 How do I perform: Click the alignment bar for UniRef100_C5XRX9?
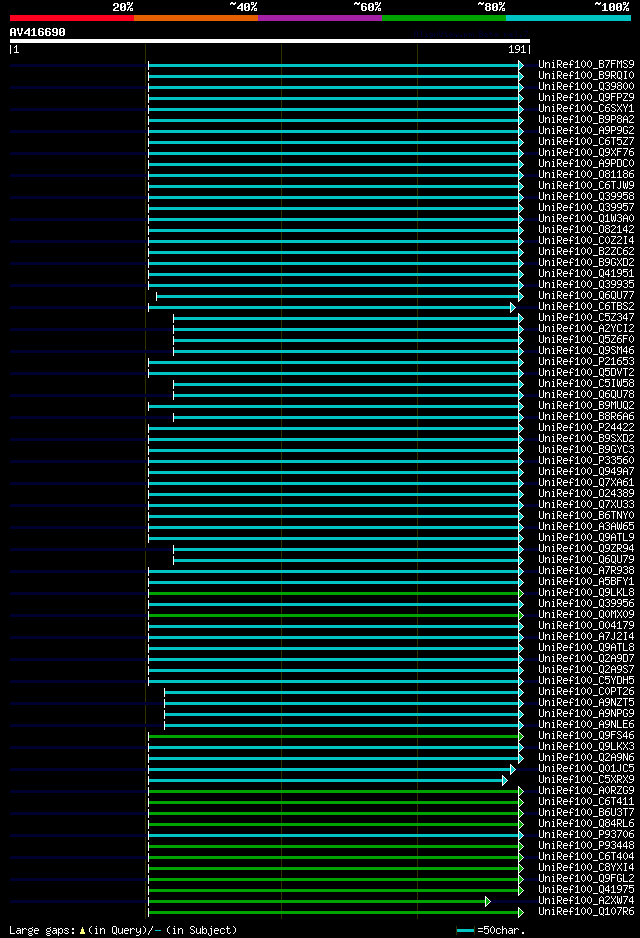[x=328, y=781]
